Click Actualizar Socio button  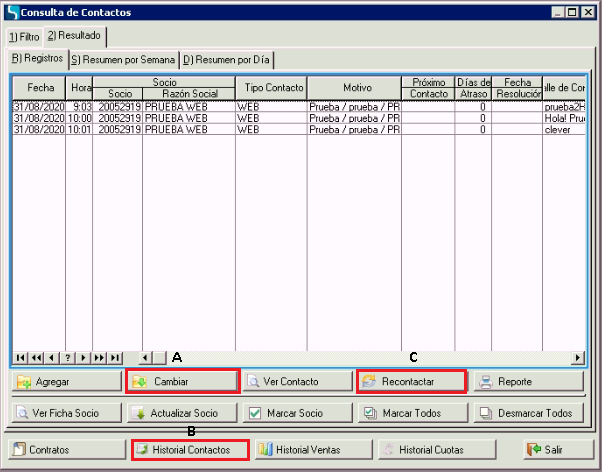[x=182, y=413]
